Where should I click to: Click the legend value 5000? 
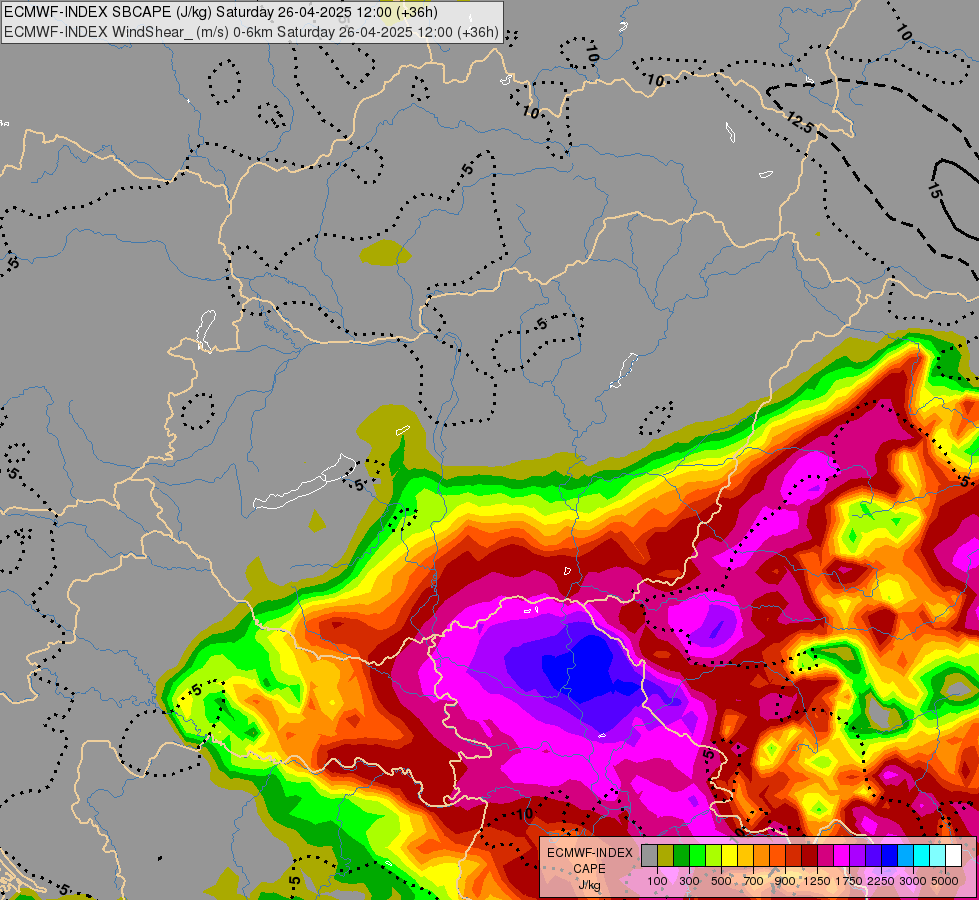[x=945, y=881]
